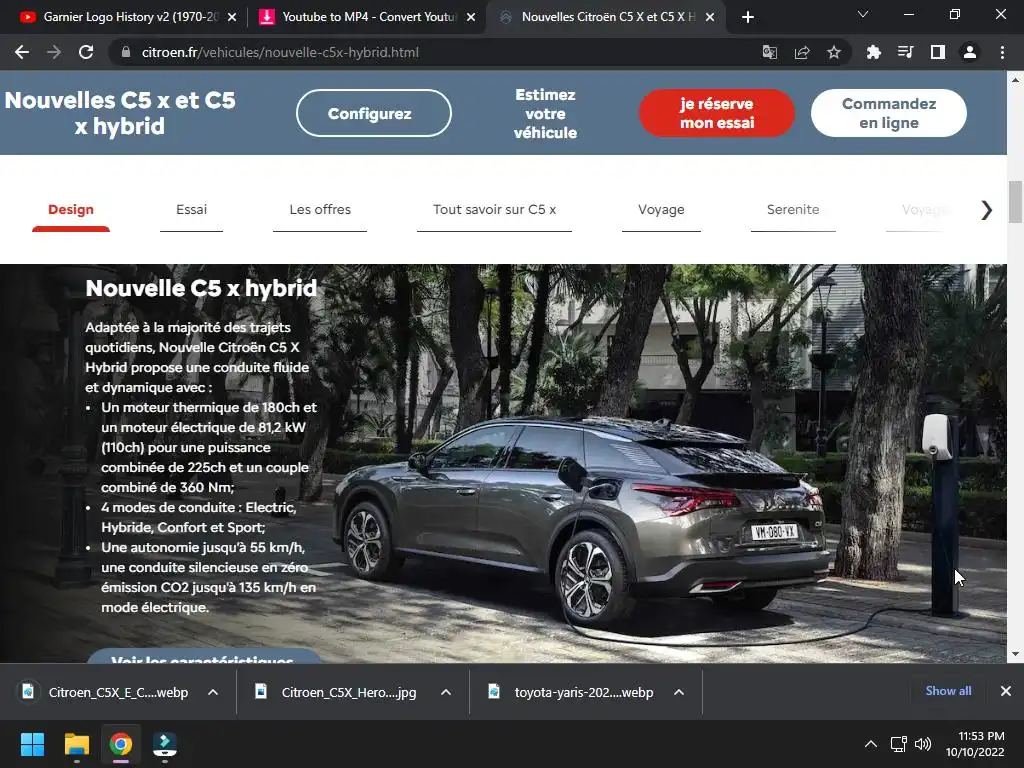This screenshot has width=1024, height=768.
Task: Click the Nouvelle C5 x hybrid heading
Action: (201, 288)
